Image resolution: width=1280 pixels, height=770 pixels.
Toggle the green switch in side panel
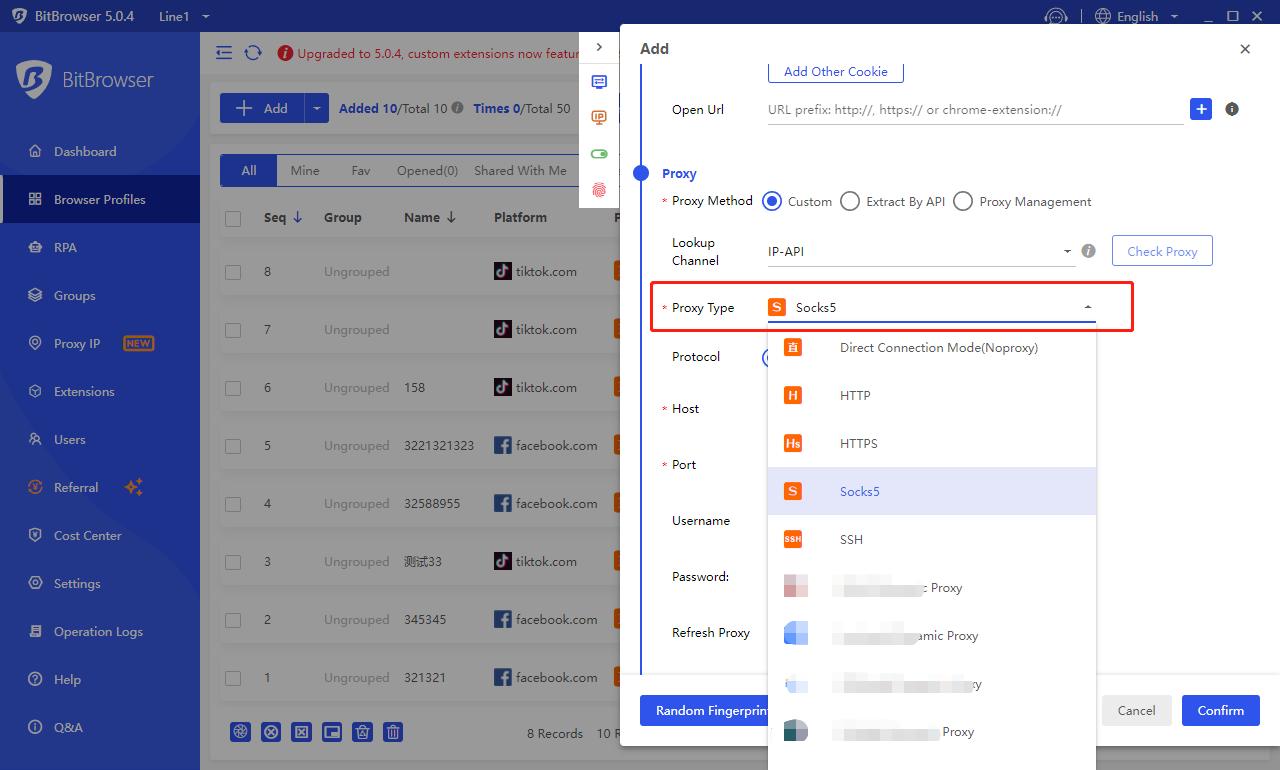click(599, 154)
